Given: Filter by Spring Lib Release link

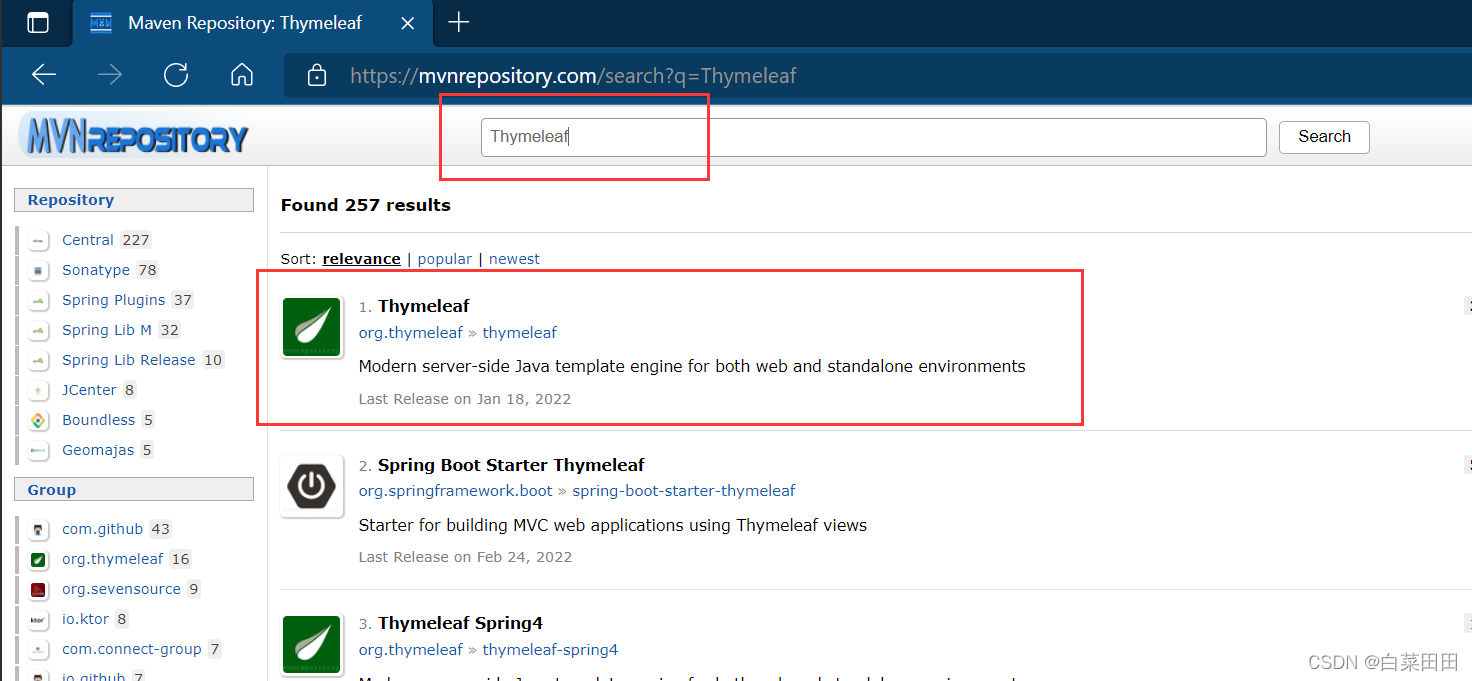Looking at the screenshot, I should 129,360.
